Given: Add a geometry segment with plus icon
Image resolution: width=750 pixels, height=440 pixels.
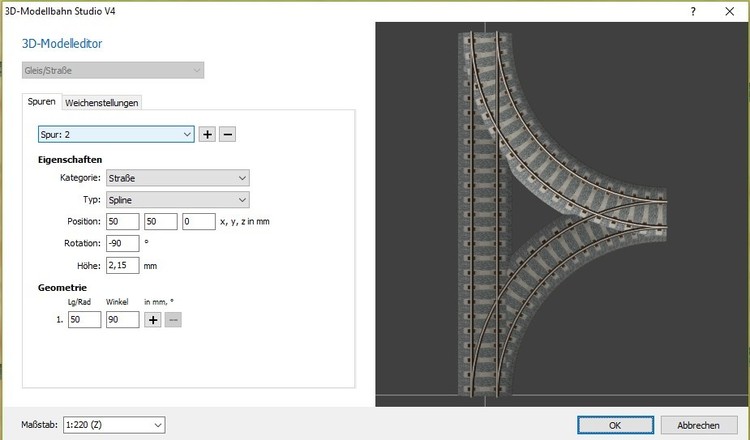Looking at the screenshot, I should pos(153,320).
